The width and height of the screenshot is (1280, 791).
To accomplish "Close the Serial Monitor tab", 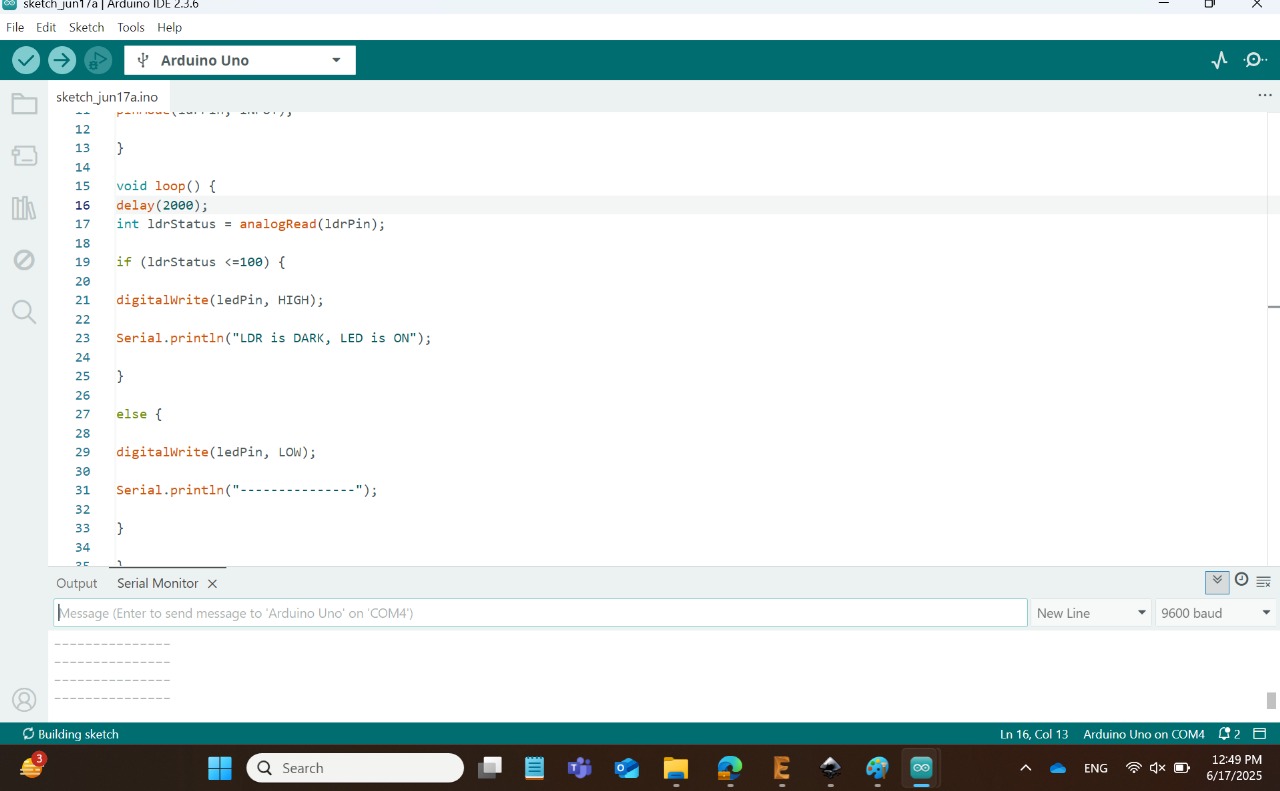I will 212,584.
